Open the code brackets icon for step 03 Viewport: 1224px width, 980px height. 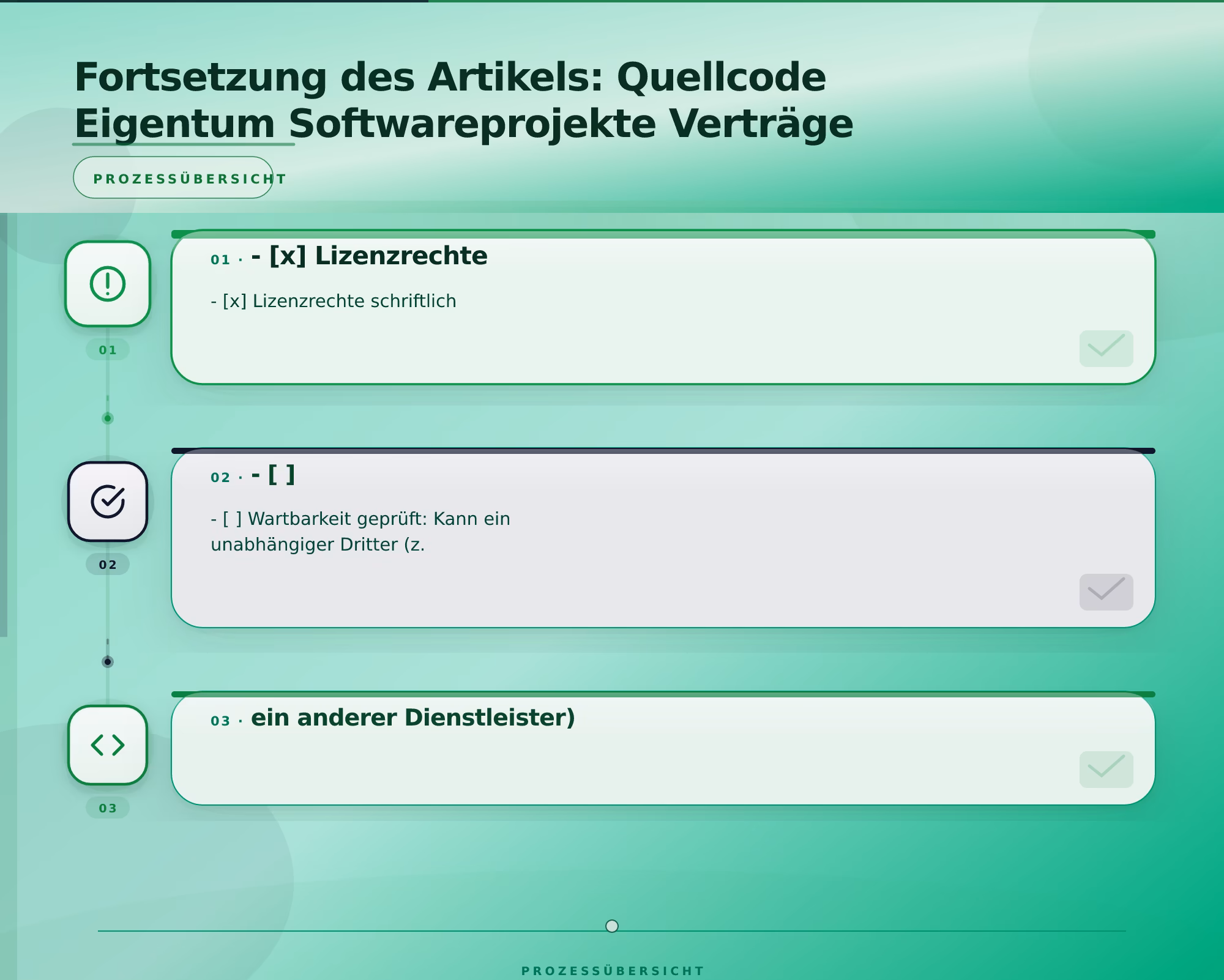[x=108, y=745]
